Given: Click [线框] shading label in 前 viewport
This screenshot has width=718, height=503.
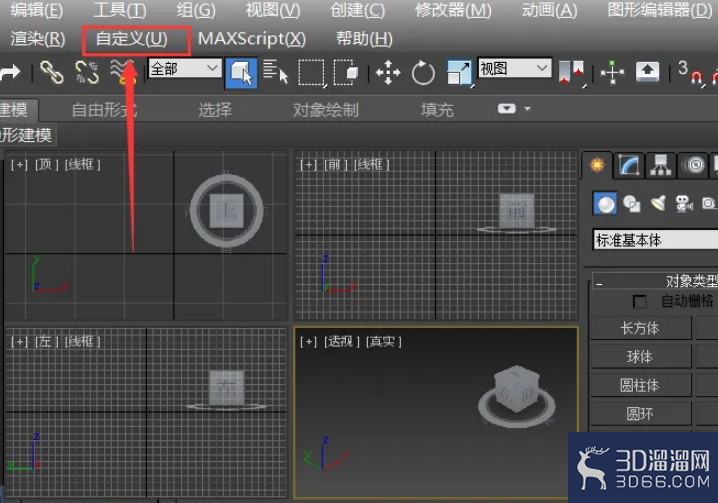Looking at the screenshot, I should coord(371,165).
